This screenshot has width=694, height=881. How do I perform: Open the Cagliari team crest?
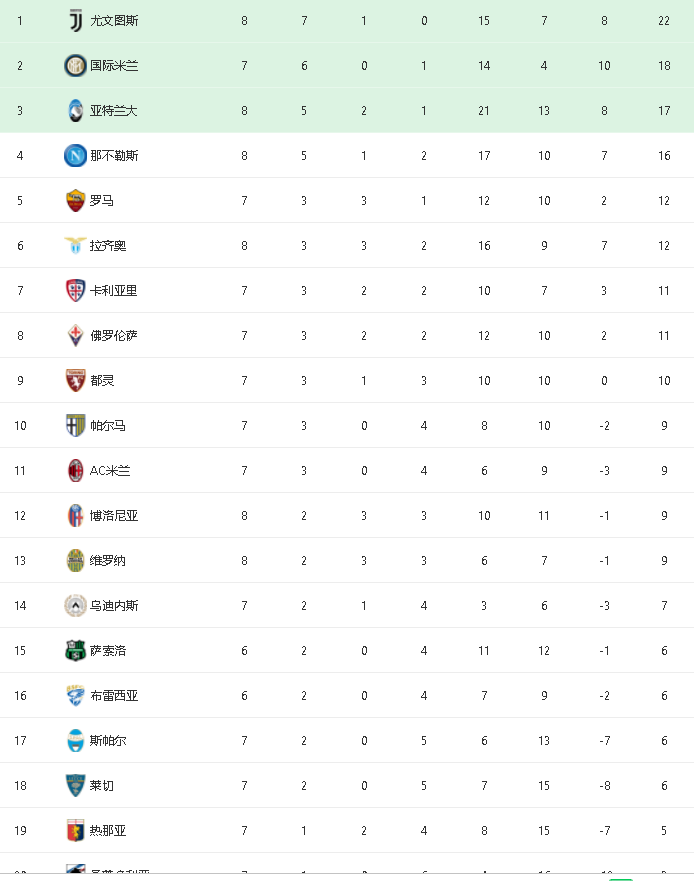coord(75,290)
